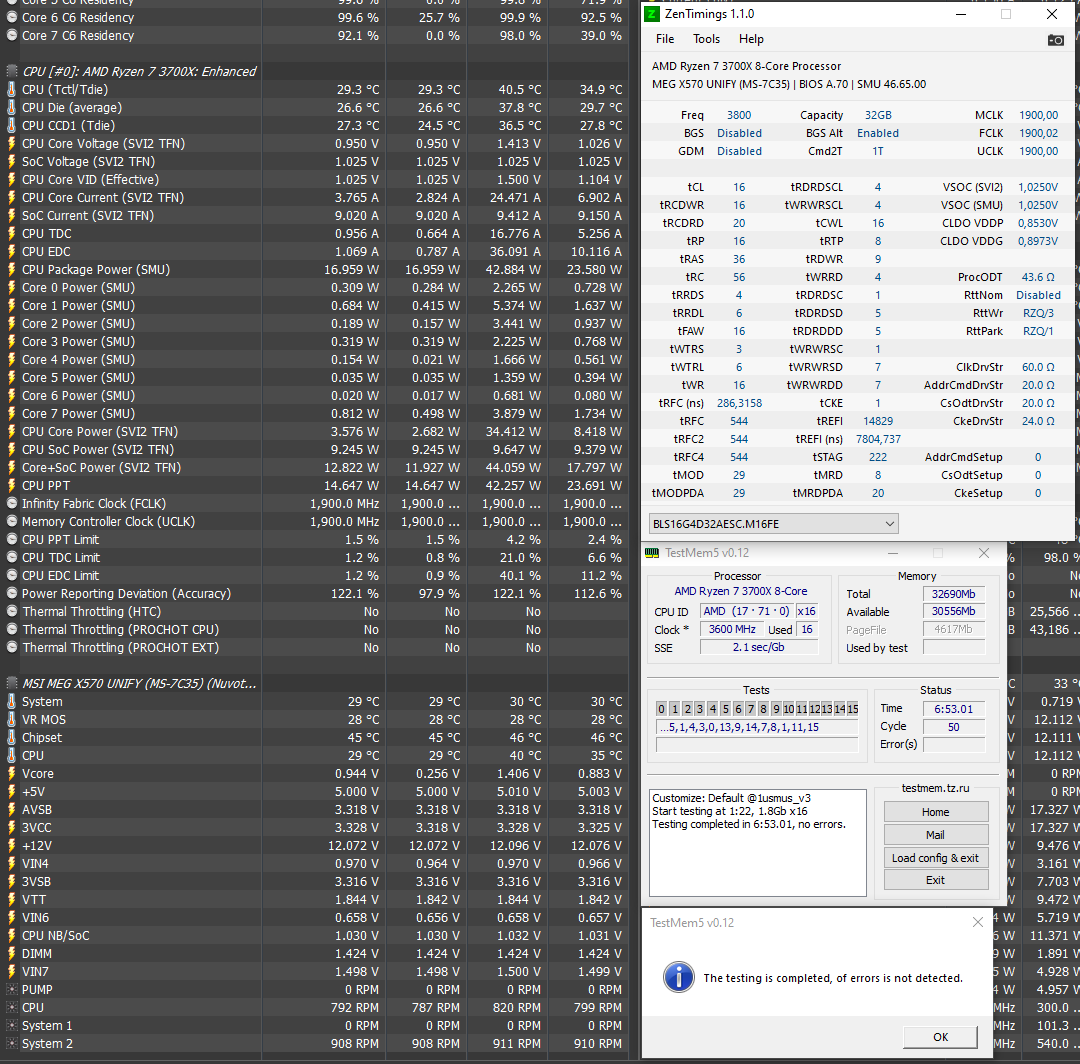This screenshot has width=1080, height=1064.
Task: Open the Tools menu in ZenTimings
Action: pyautogui.click(x=706, y=39)
